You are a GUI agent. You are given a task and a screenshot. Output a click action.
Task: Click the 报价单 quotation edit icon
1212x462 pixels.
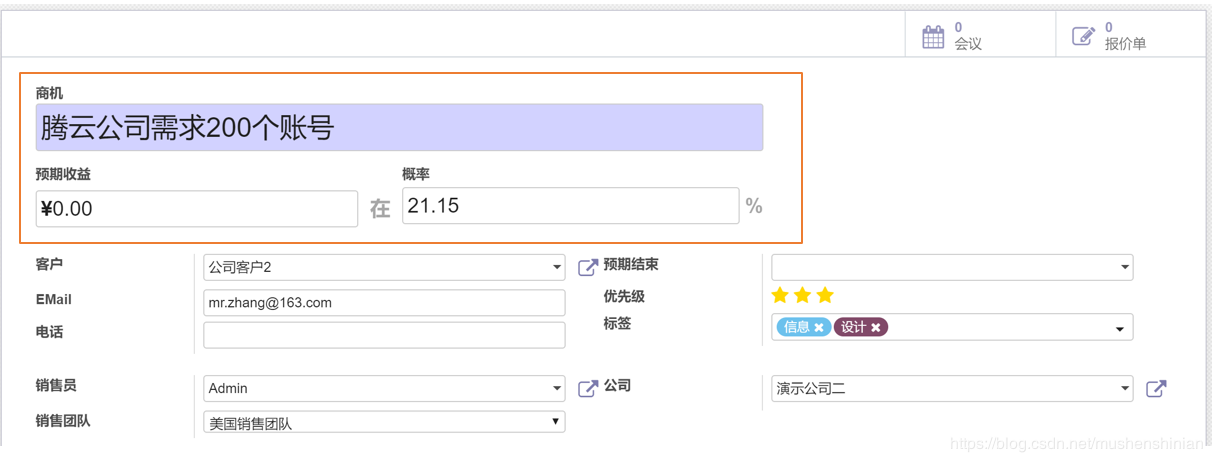pyautogui.click(x=1083, y=37)
